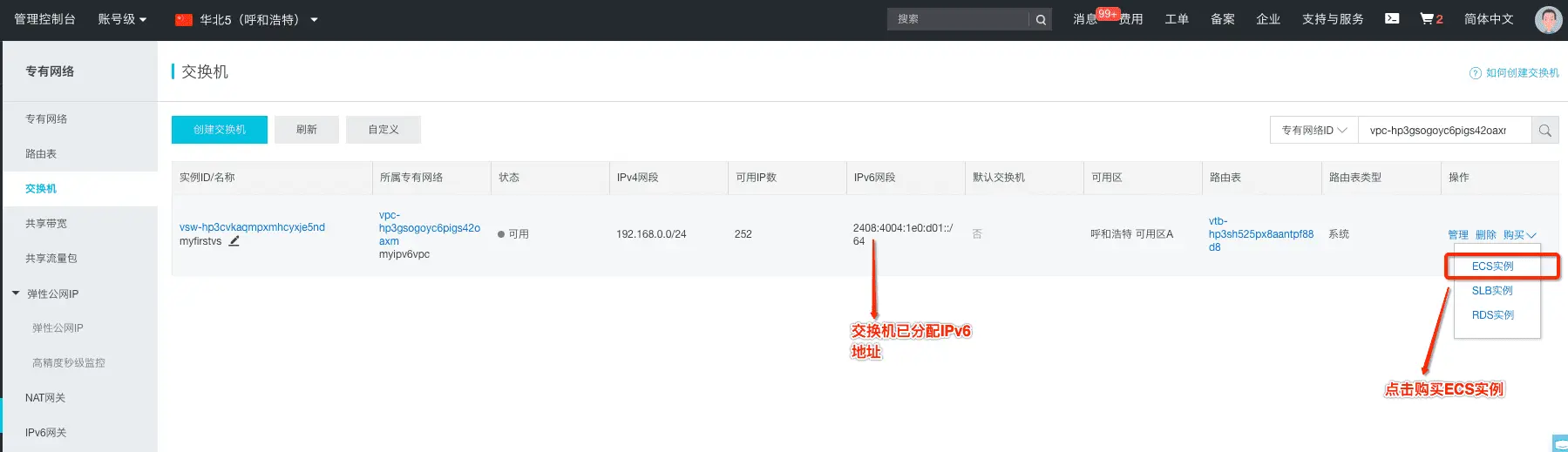
Task: Click the IPv6网段 column header
Action: click(x=875, y=178)
